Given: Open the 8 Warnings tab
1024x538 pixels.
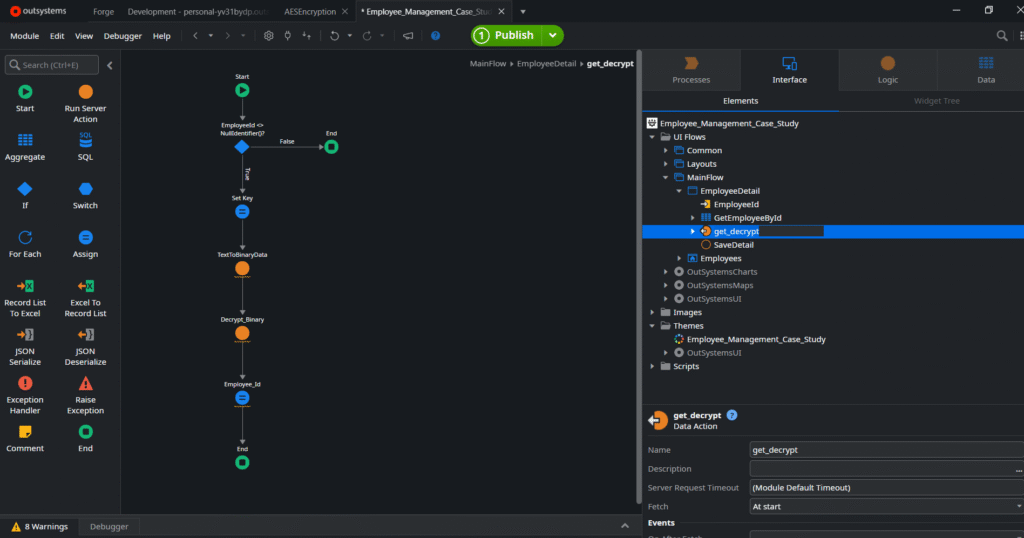Looking at the screenshot, I should point(39,527).
